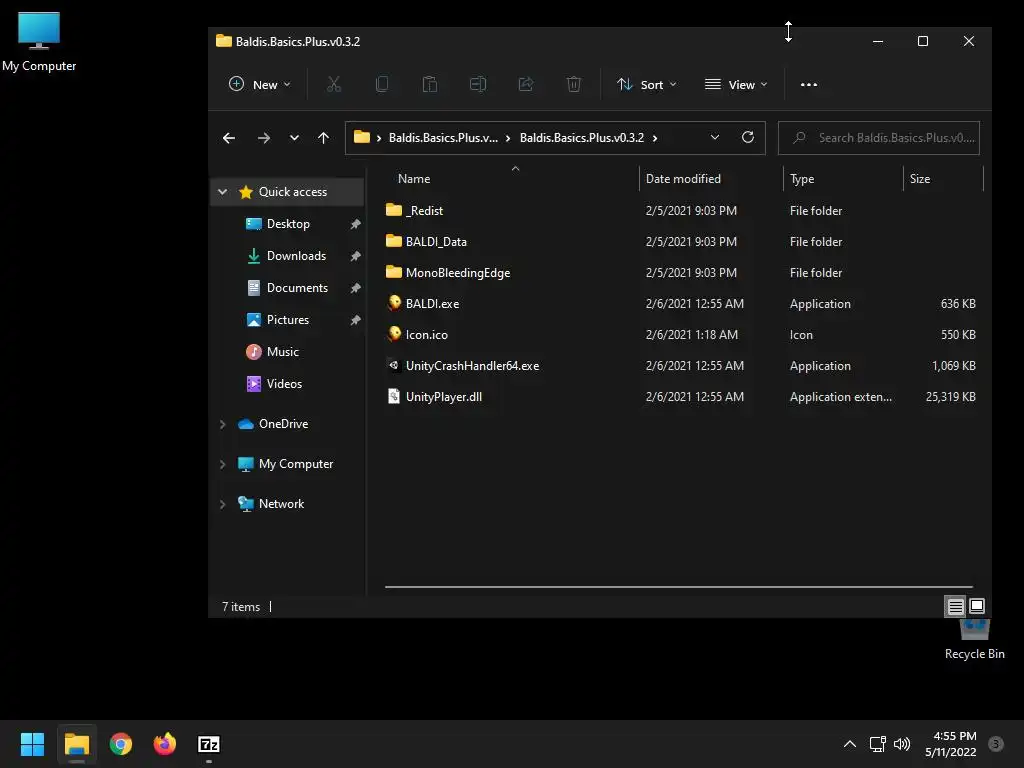Click the notification count badge

(995, 744)
